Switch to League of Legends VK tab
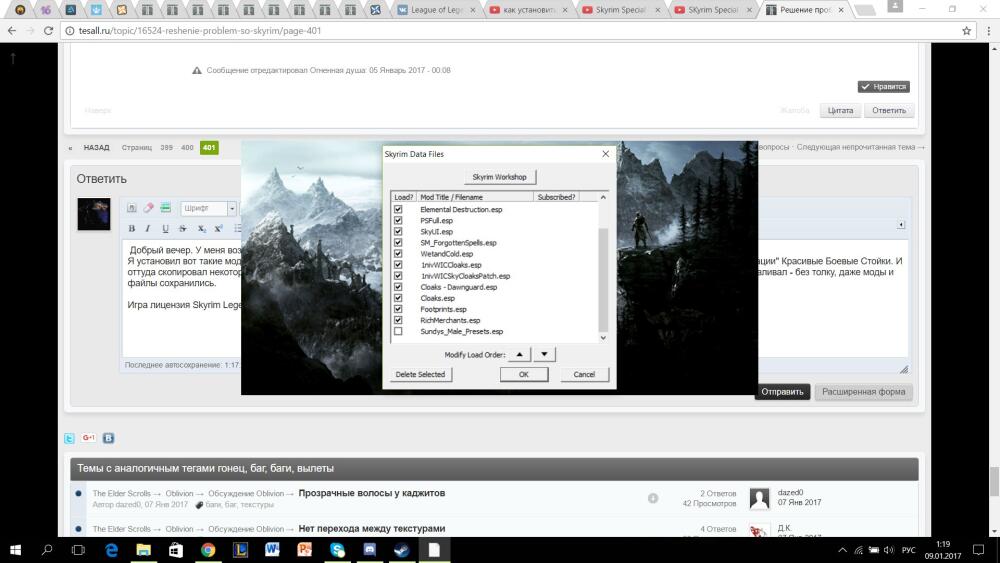1000x563 pixels. (x=436, y=10)
